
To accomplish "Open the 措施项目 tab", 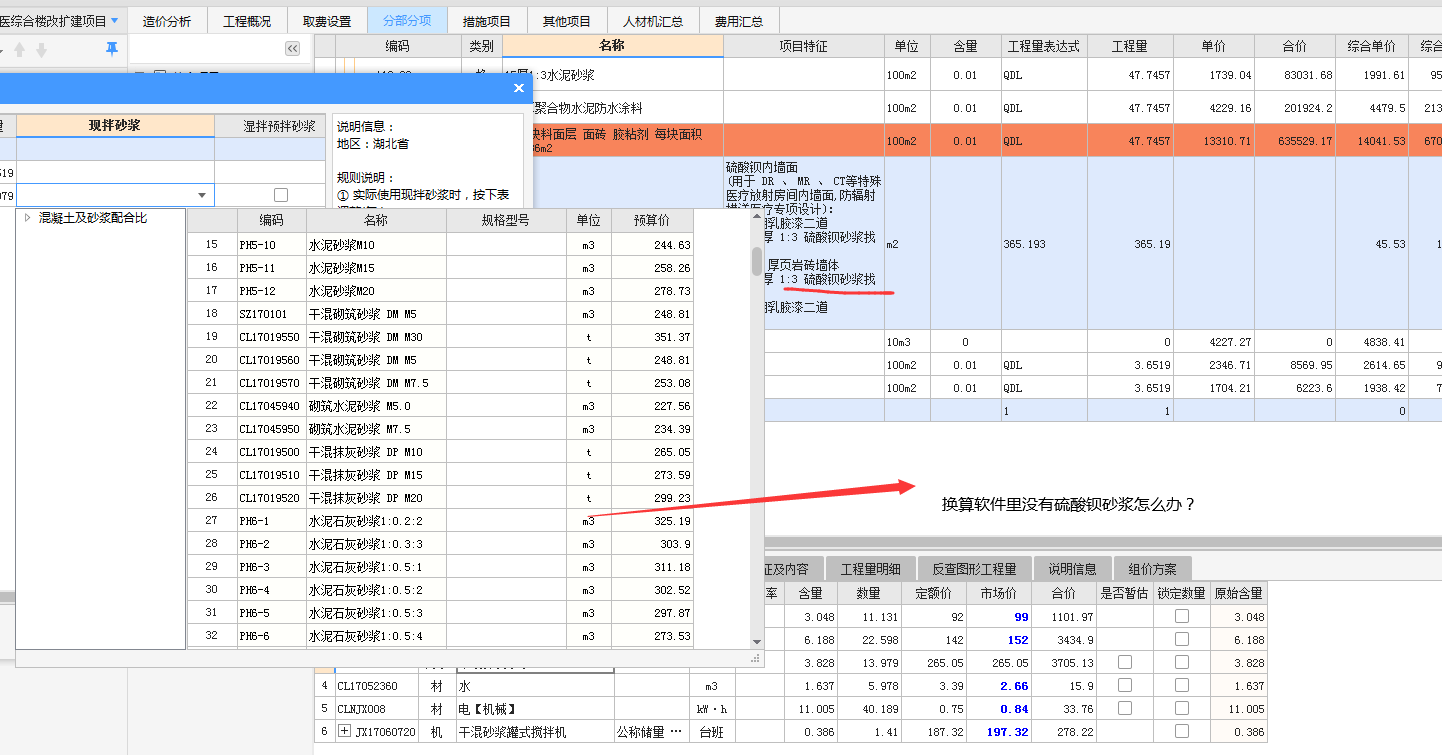I will pyautogui.click(x=487, y=21).
